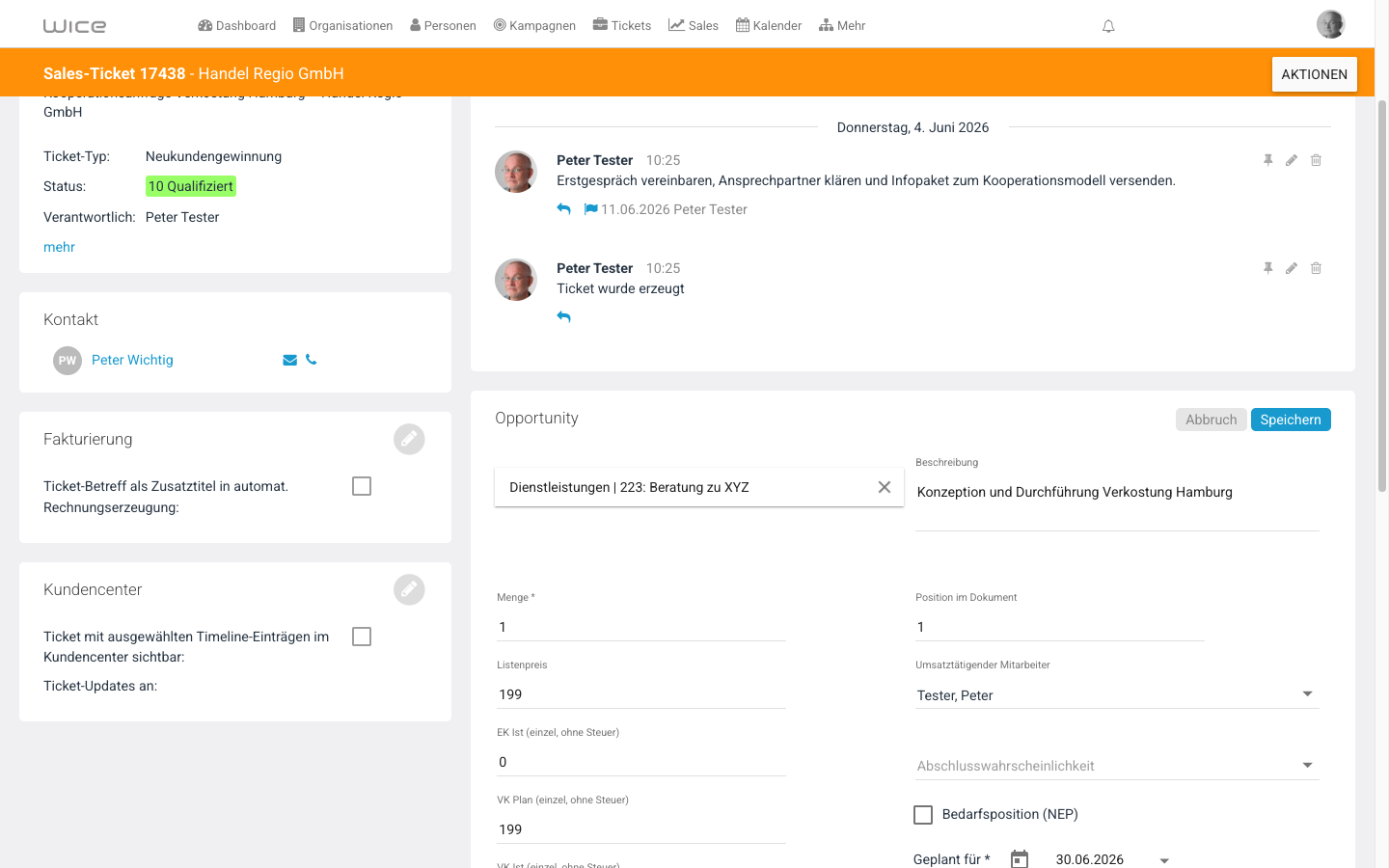Click Abbruch button
The image size is (1389, 868).
click(1212, 420)
